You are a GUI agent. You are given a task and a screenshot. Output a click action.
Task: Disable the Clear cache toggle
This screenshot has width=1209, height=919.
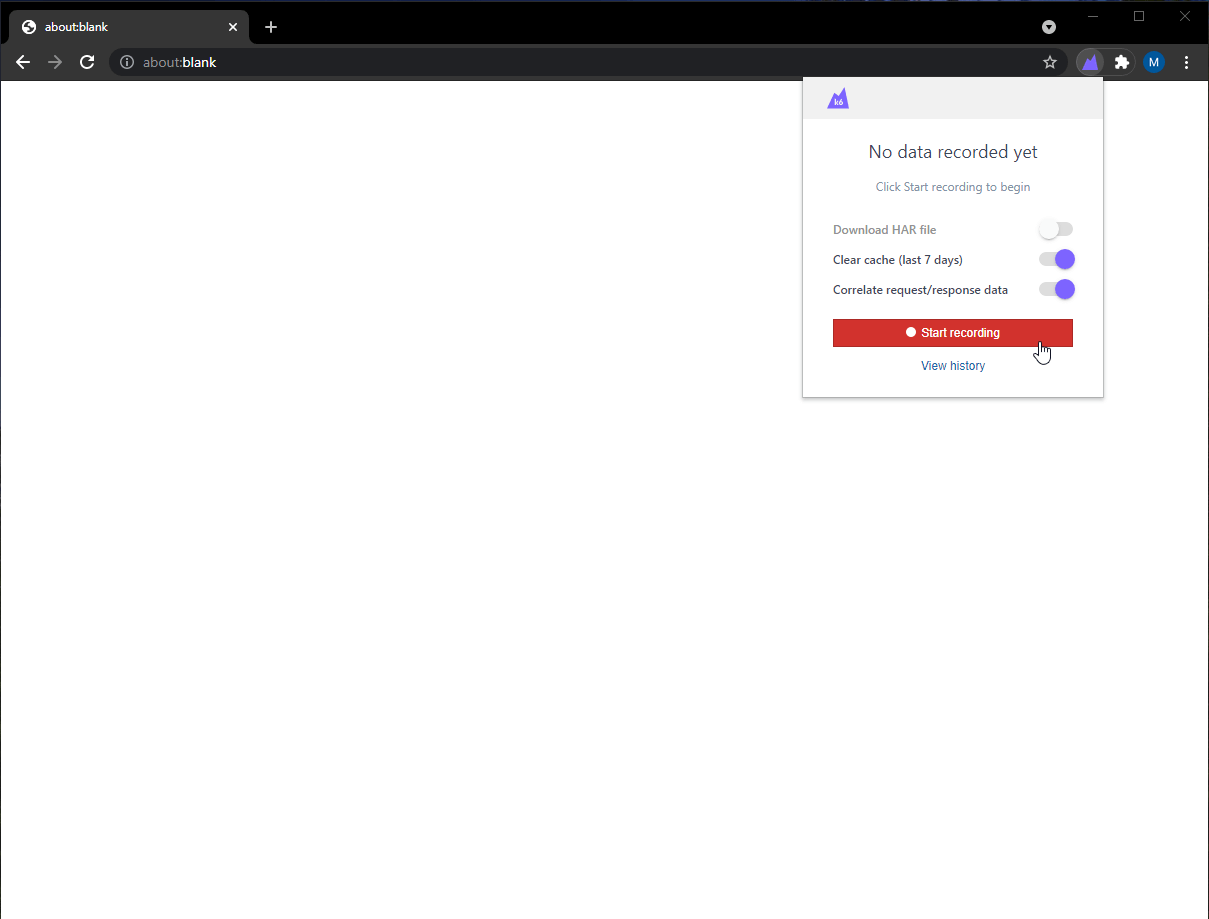1056,260
